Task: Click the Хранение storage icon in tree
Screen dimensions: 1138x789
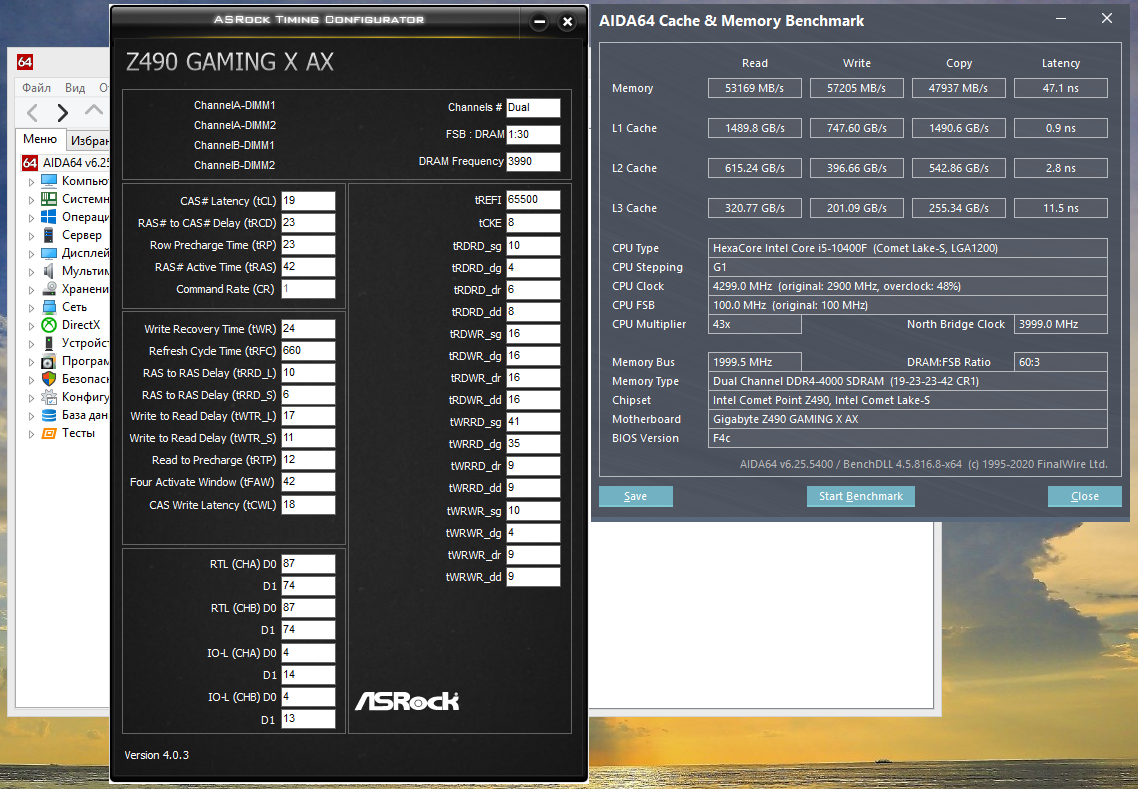Action: (49, 289)
